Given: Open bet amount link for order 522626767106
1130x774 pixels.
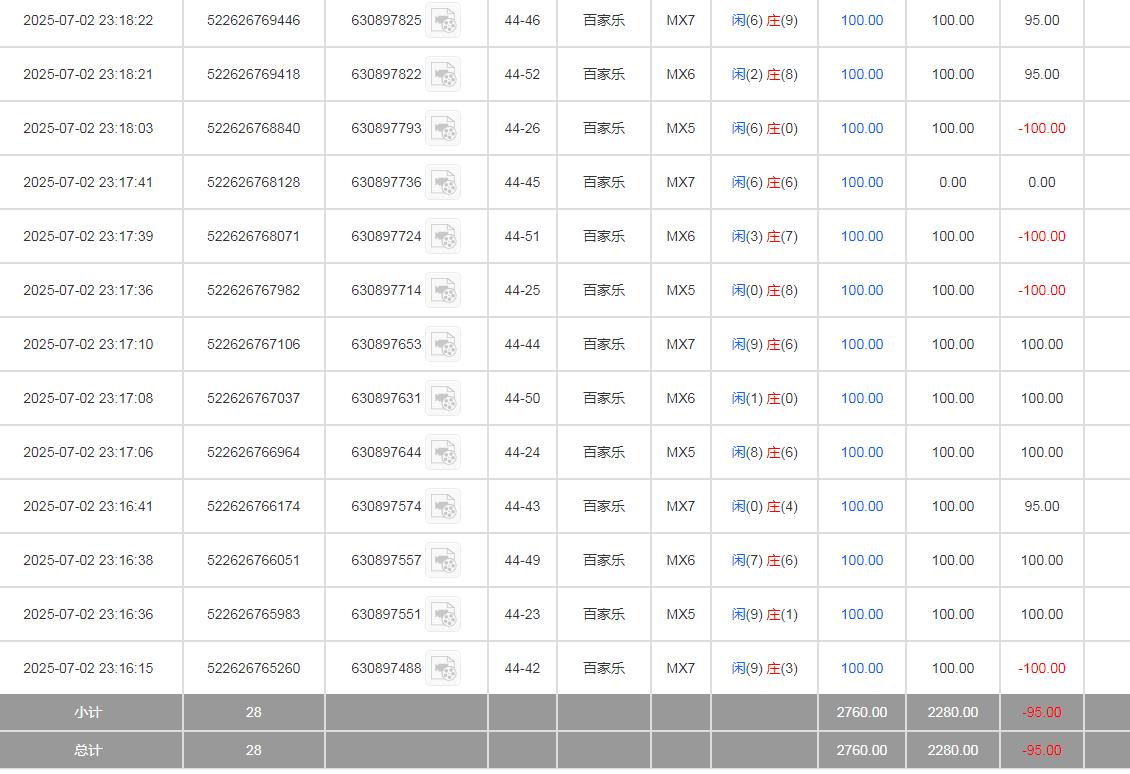Looking at the screenshot, I should coord(861,345).
